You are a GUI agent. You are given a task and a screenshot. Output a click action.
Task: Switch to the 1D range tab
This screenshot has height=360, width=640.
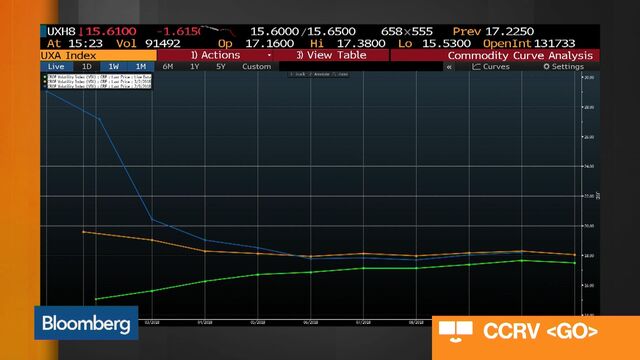point(87,67)
